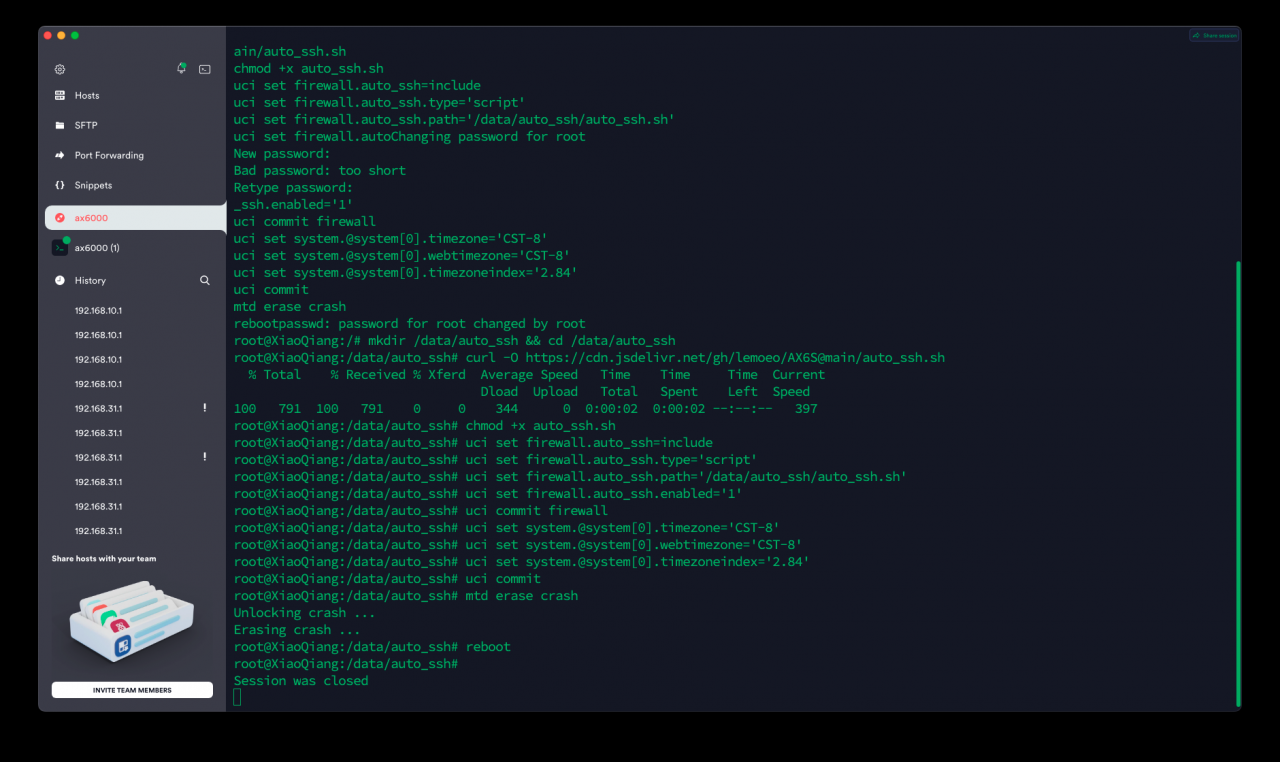Viewport: 1280px width, 762px height.
Task: Launch a local terminal via terminal icon
Action: click(205, 69)
